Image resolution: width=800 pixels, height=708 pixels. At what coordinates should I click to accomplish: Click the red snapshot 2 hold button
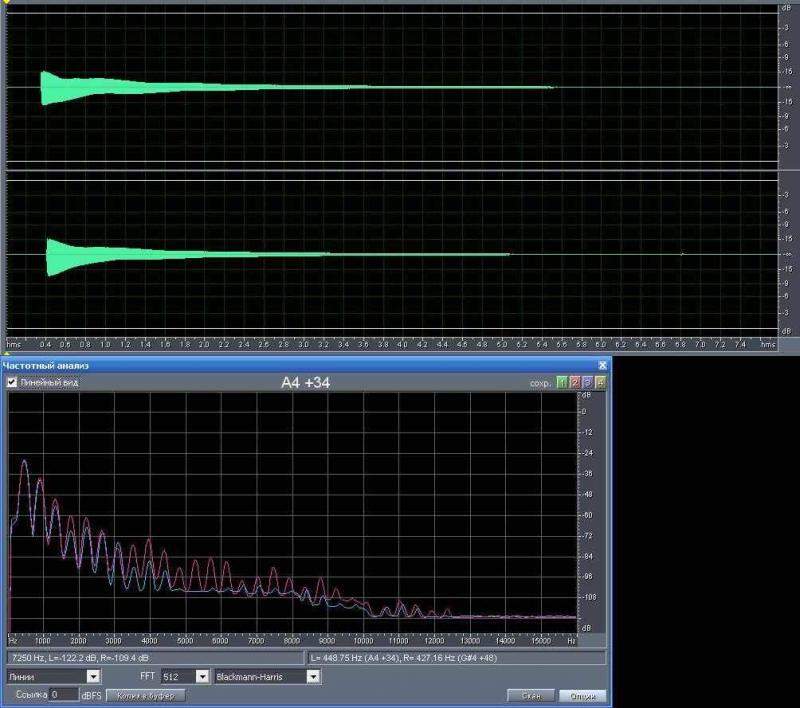575,383
